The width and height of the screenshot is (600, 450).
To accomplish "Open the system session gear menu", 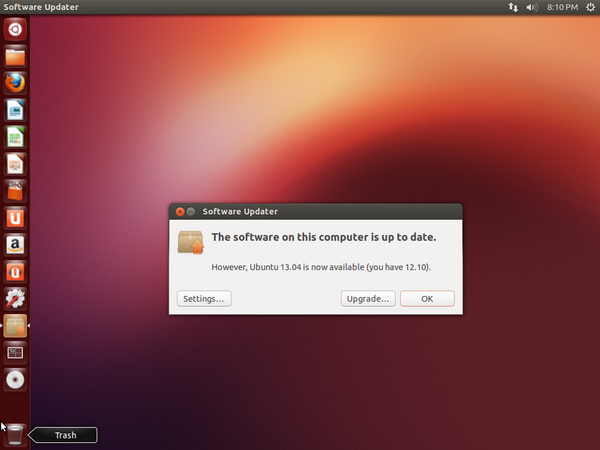I will pos(590,7).
